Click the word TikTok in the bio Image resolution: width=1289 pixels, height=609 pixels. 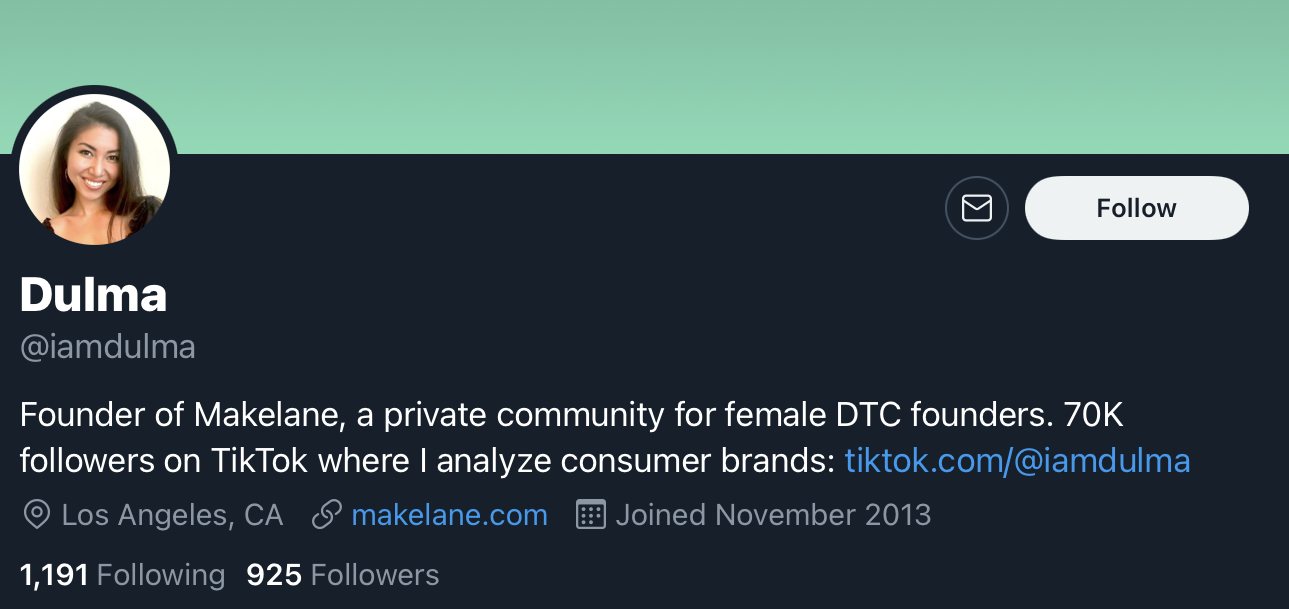(260, 461)
